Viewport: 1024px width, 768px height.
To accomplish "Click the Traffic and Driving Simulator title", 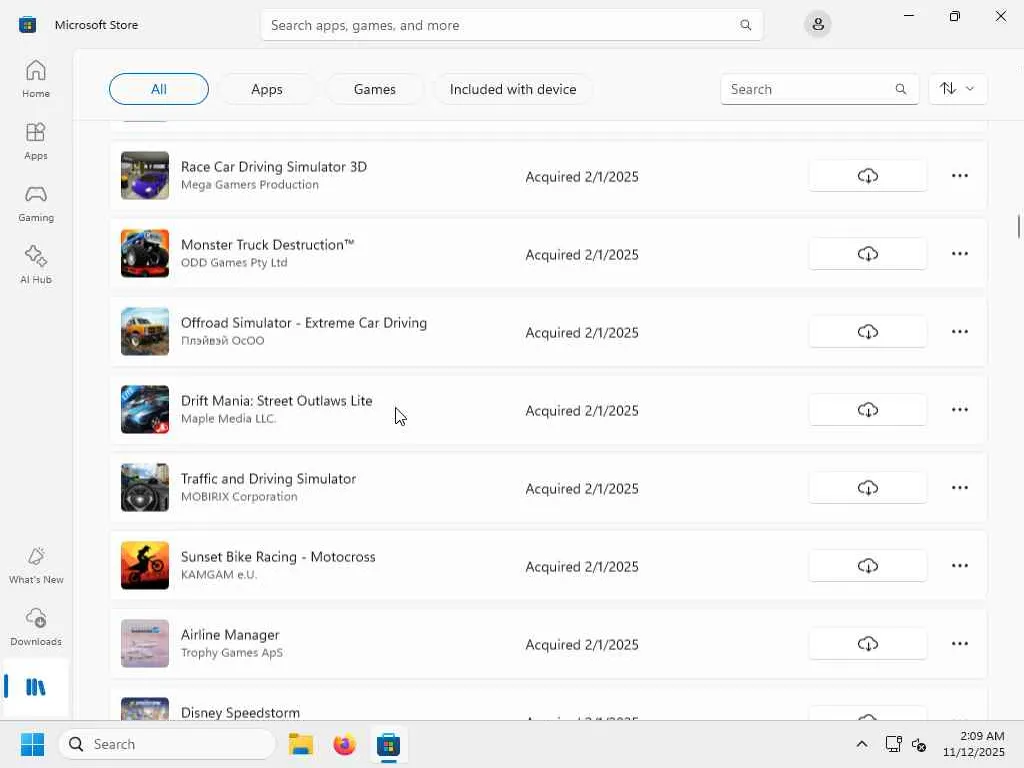I will point(268,479).
